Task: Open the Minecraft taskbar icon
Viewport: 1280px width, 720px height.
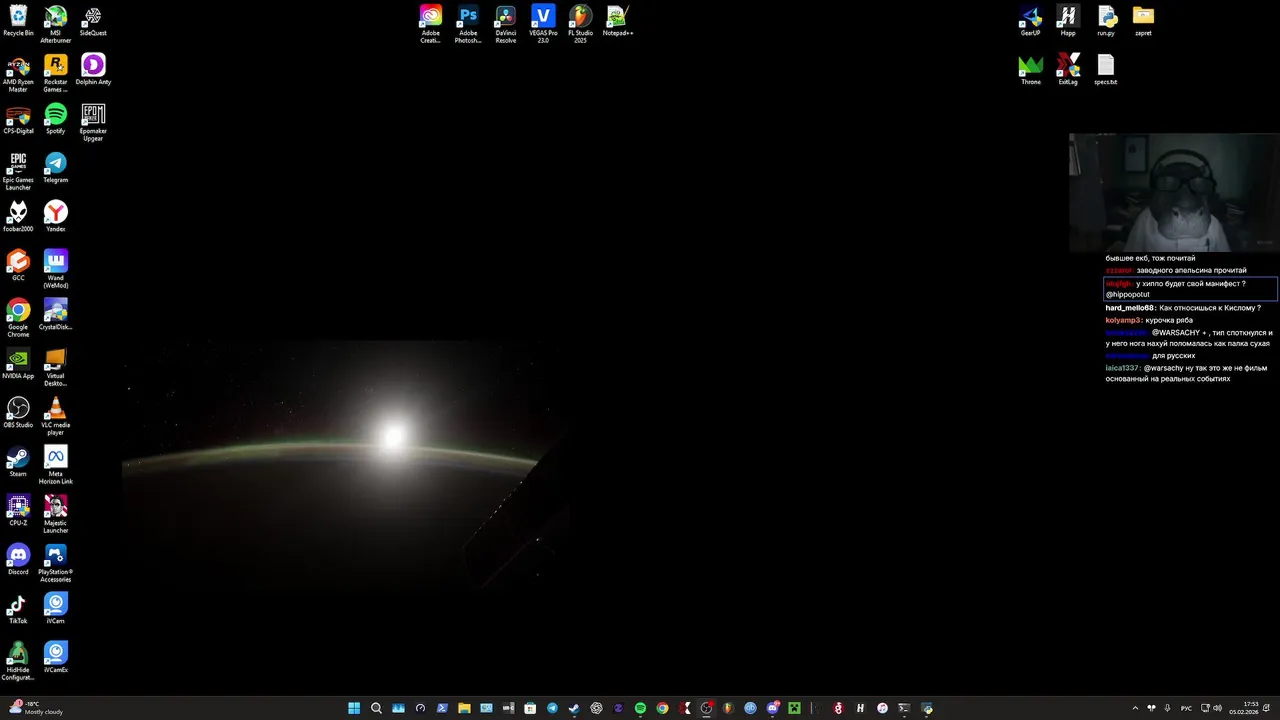Action: (794, 708)
